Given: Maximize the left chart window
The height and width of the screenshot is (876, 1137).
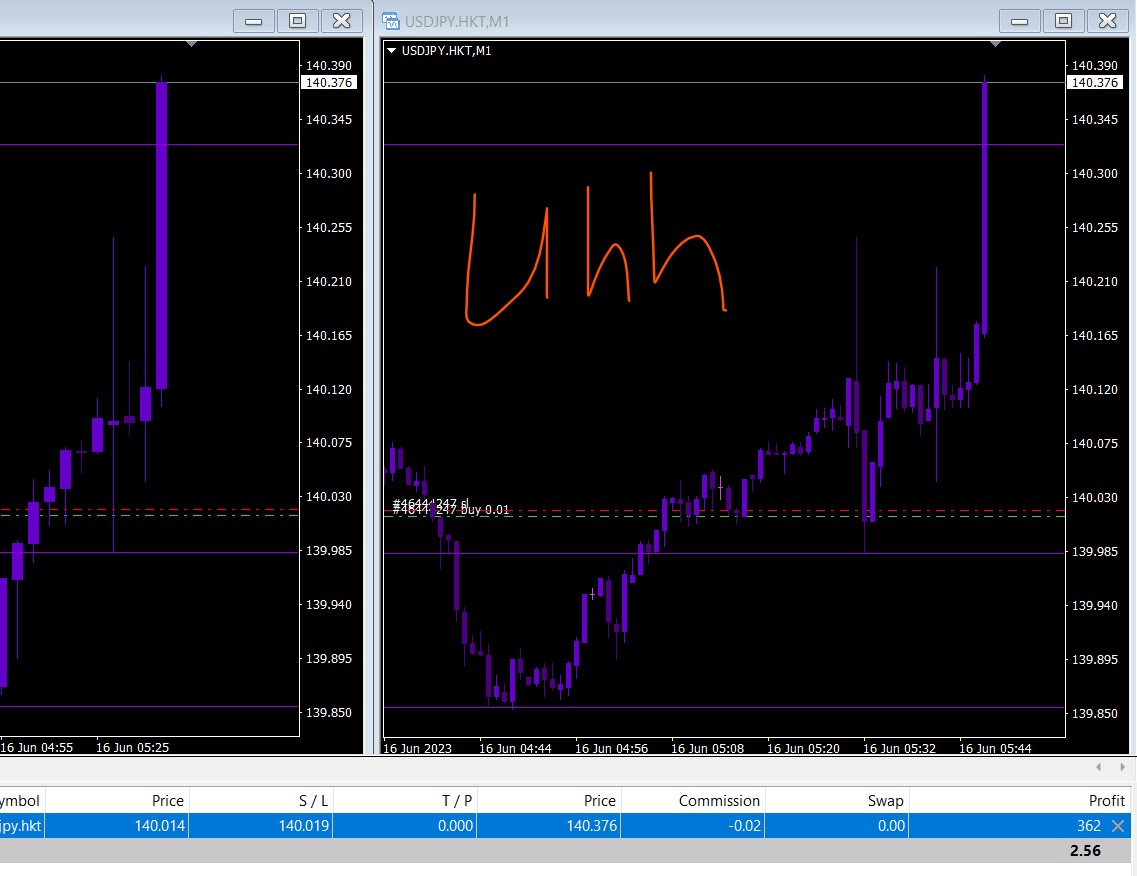Looking at the screenshot, I should (x=297, y=21).
